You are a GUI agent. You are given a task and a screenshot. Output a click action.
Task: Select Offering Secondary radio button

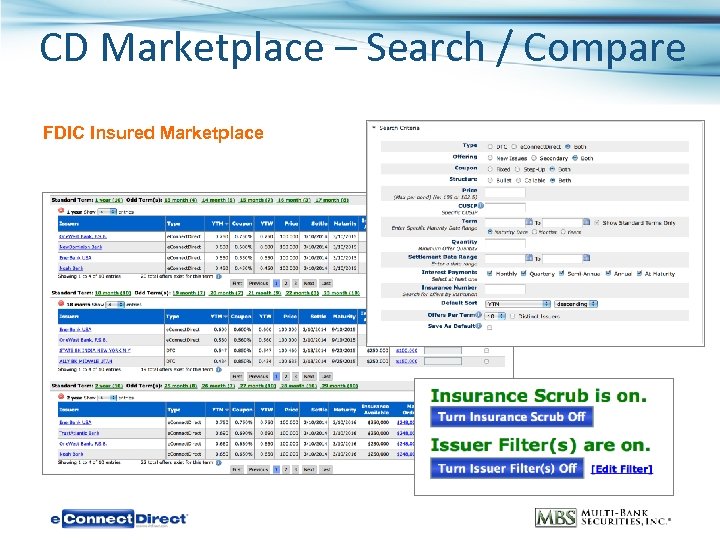click(x=534, y=158)
